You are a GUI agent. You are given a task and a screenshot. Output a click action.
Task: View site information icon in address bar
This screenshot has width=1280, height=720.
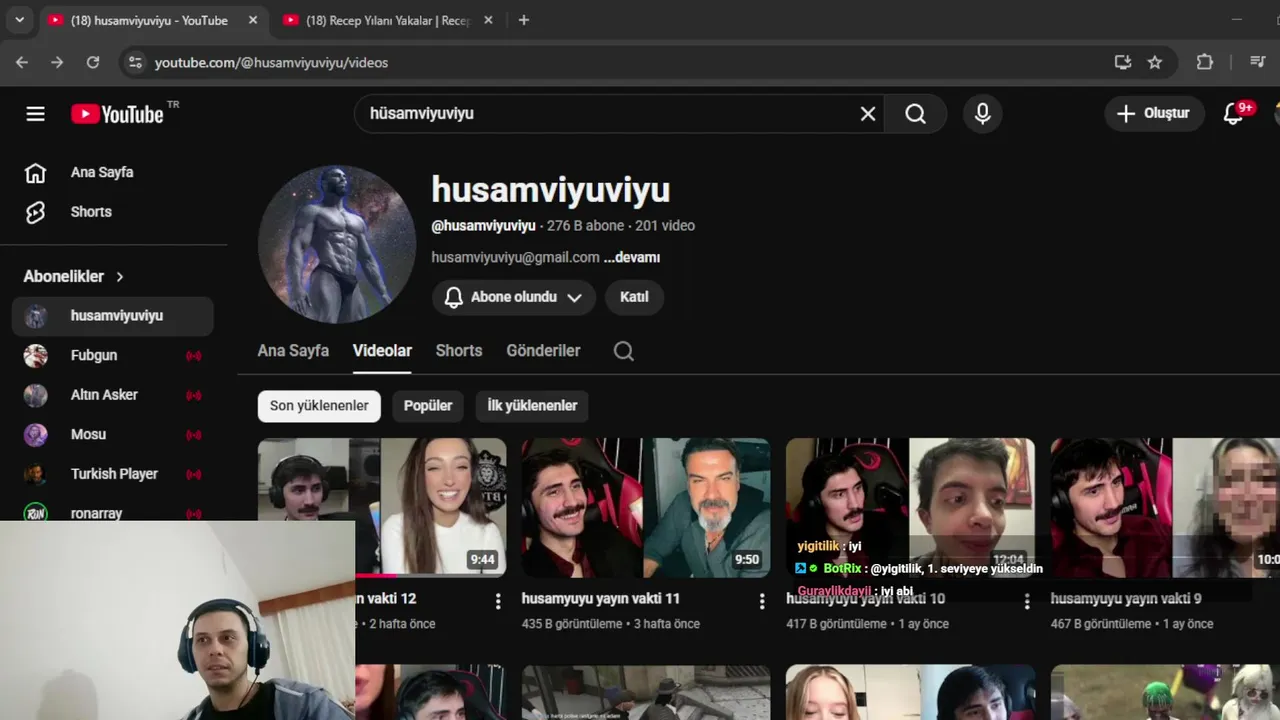coord(135,62)
